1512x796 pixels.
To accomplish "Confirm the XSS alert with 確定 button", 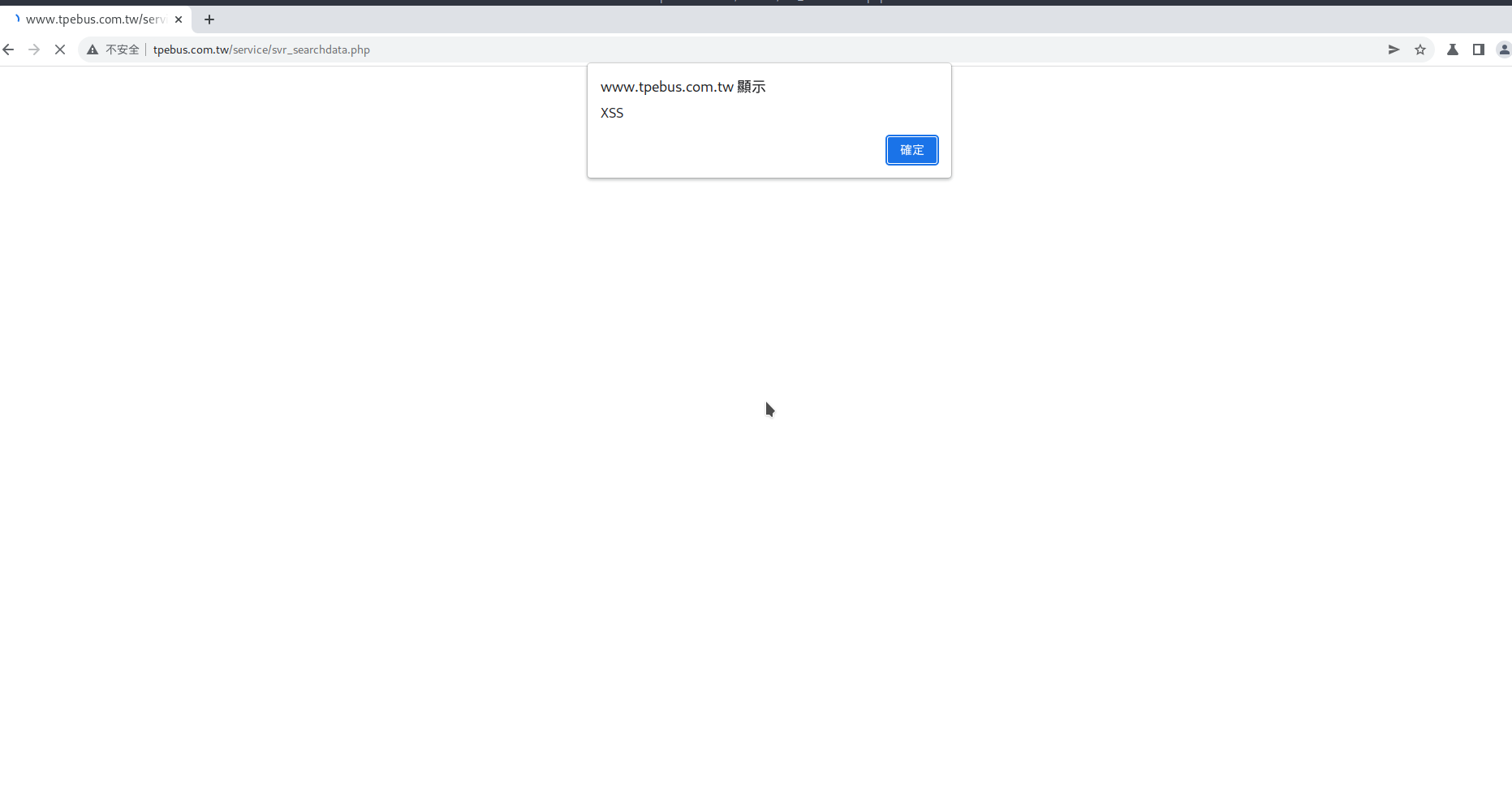I will click(911, 150).
